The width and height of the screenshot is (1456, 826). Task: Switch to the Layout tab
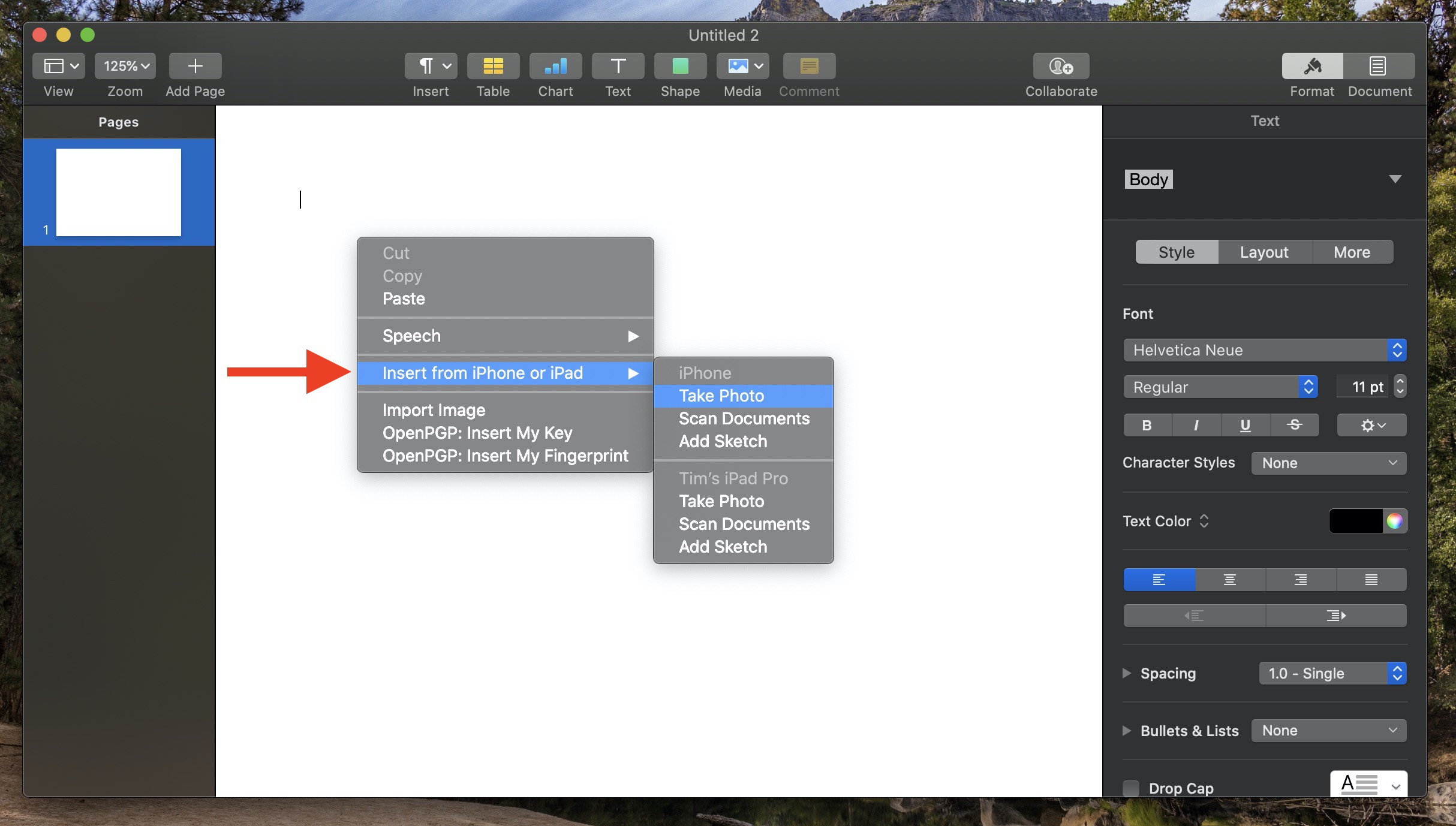[1263, 252]
